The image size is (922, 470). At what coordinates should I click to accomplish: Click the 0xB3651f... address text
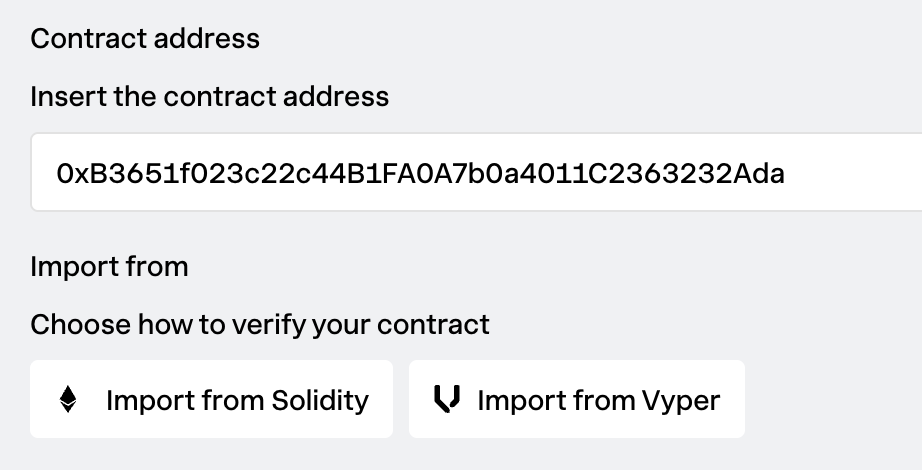click(x=420, y=173)
